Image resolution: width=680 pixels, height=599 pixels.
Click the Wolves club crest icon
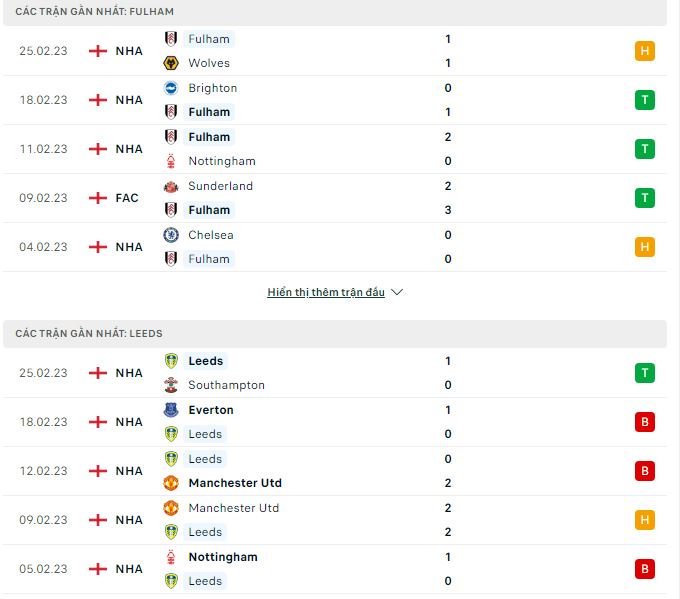pyautogui.click(x=171, y=63)
